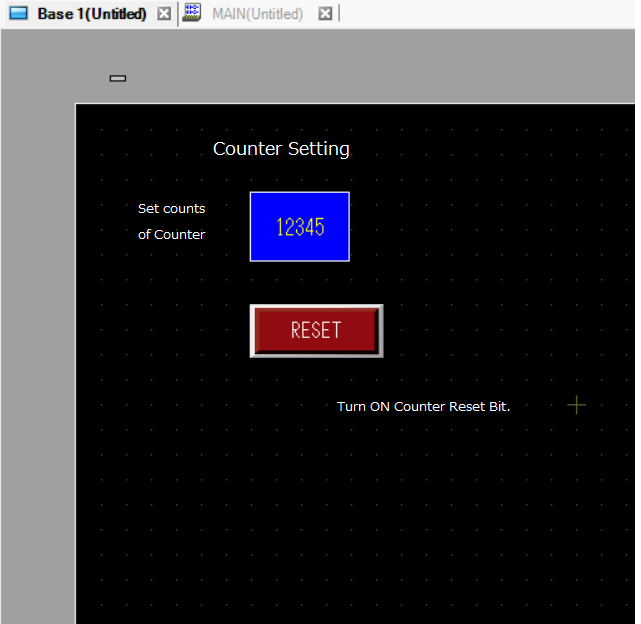Close the MAIN(Untitled) tab
641x624 pixels.
325,14
